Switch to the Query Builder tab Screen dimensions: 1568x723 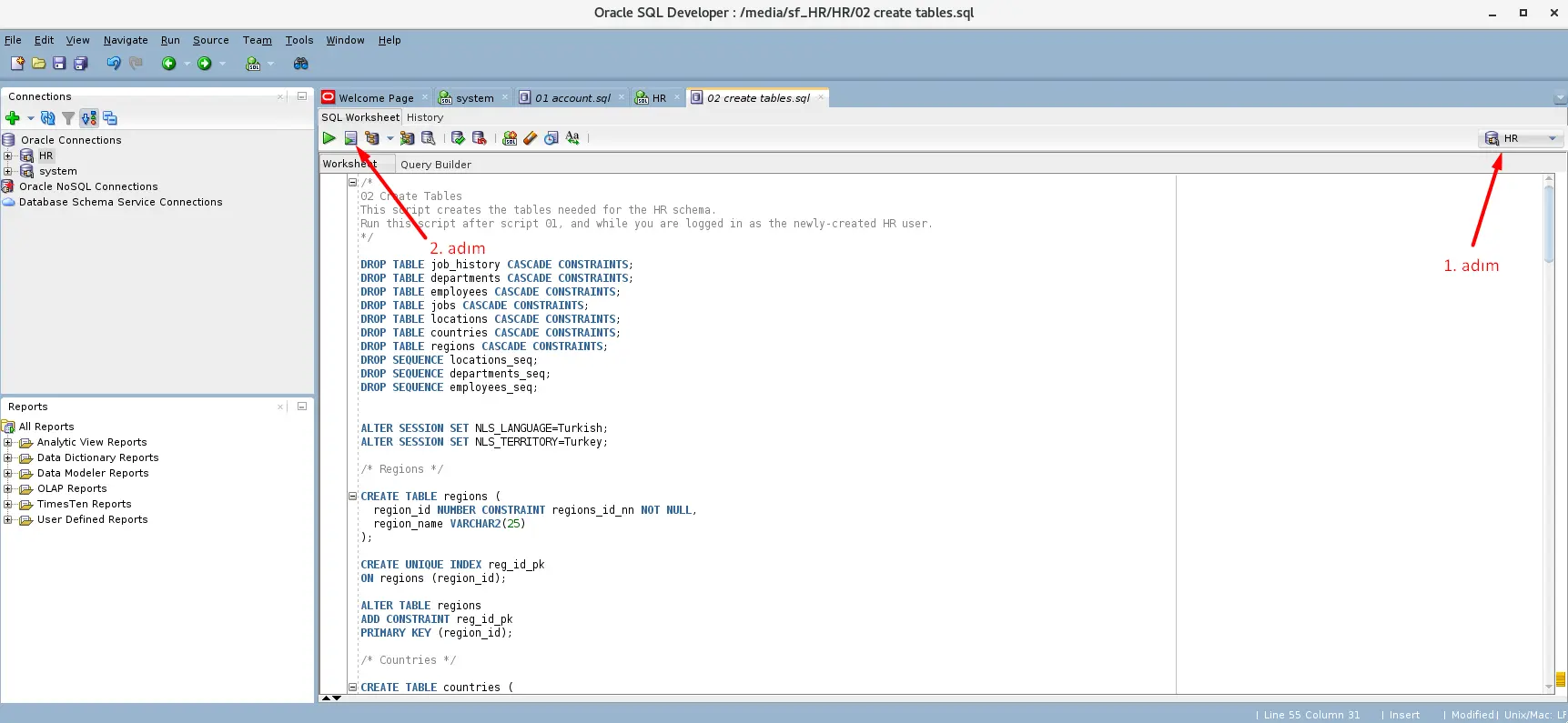435,165
